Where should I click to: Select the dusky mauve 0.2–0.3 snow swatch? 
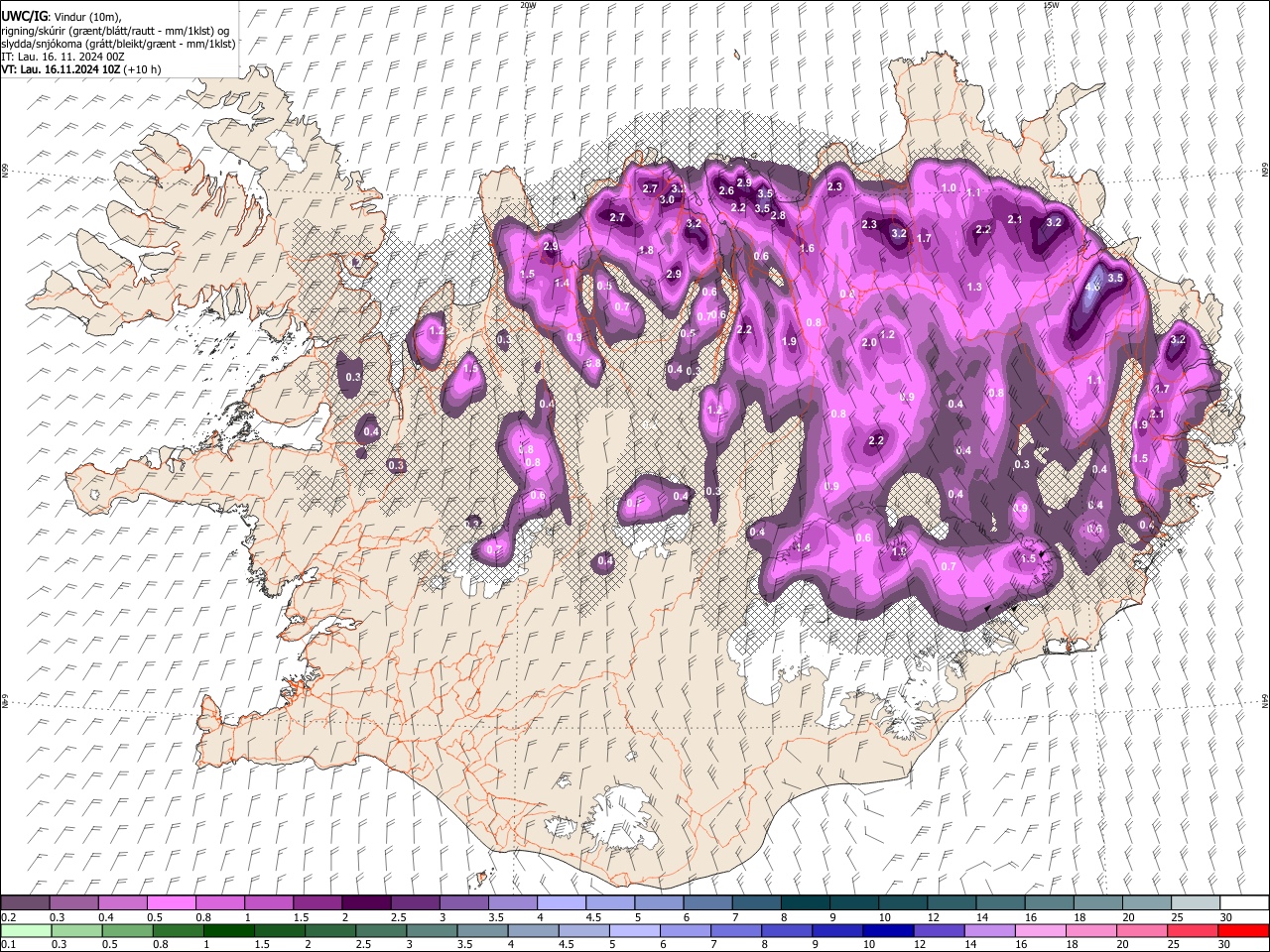pos(25,903)
